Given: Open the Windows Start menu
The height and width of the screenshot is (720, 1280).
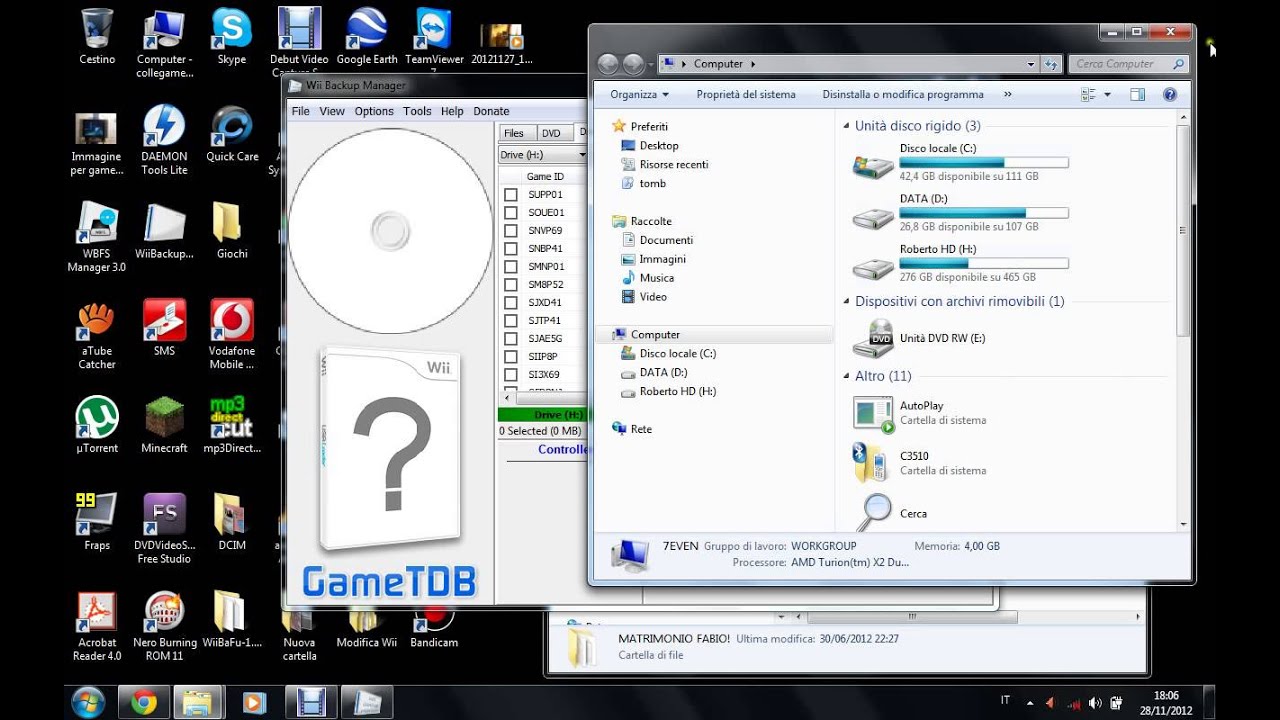Looking at the screenshot, I should 88,702.
